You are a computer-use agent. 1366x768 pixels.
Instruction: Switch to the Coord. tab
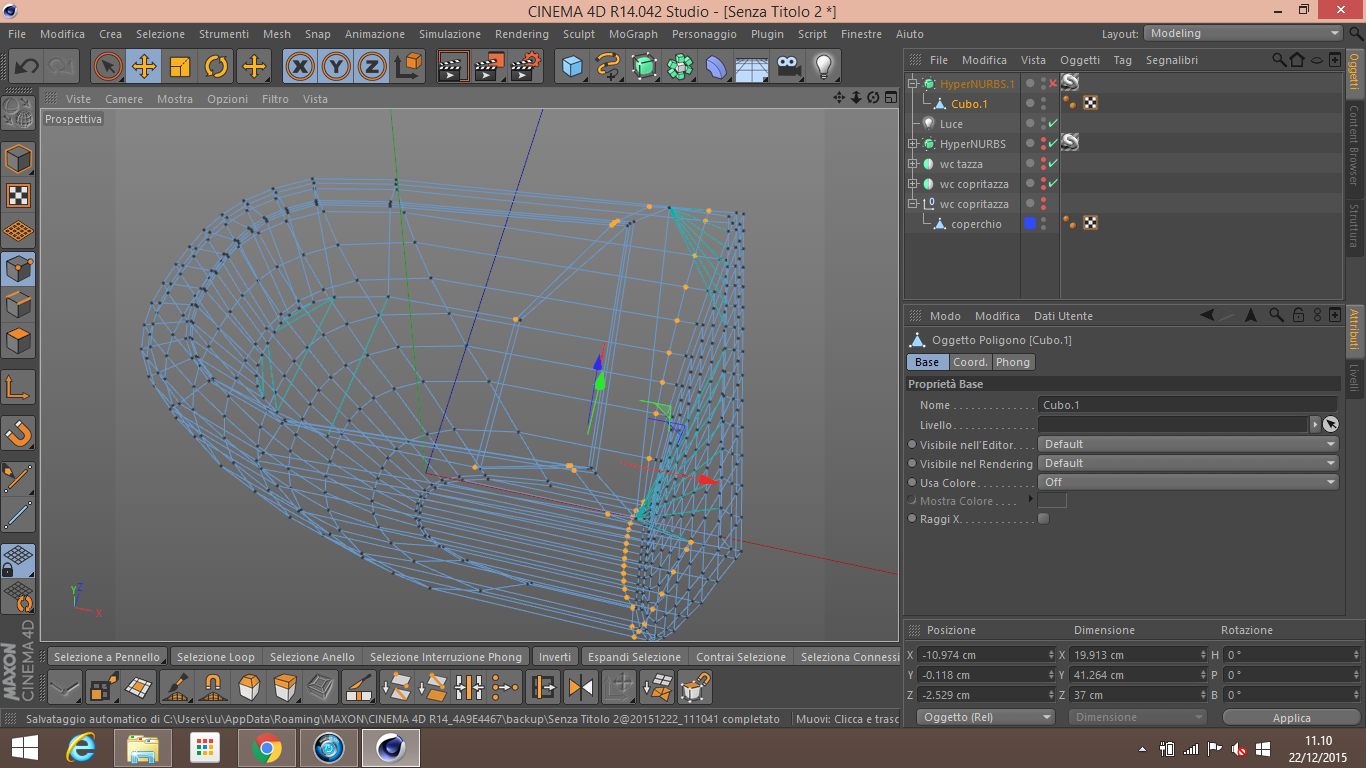coord(970,362)
